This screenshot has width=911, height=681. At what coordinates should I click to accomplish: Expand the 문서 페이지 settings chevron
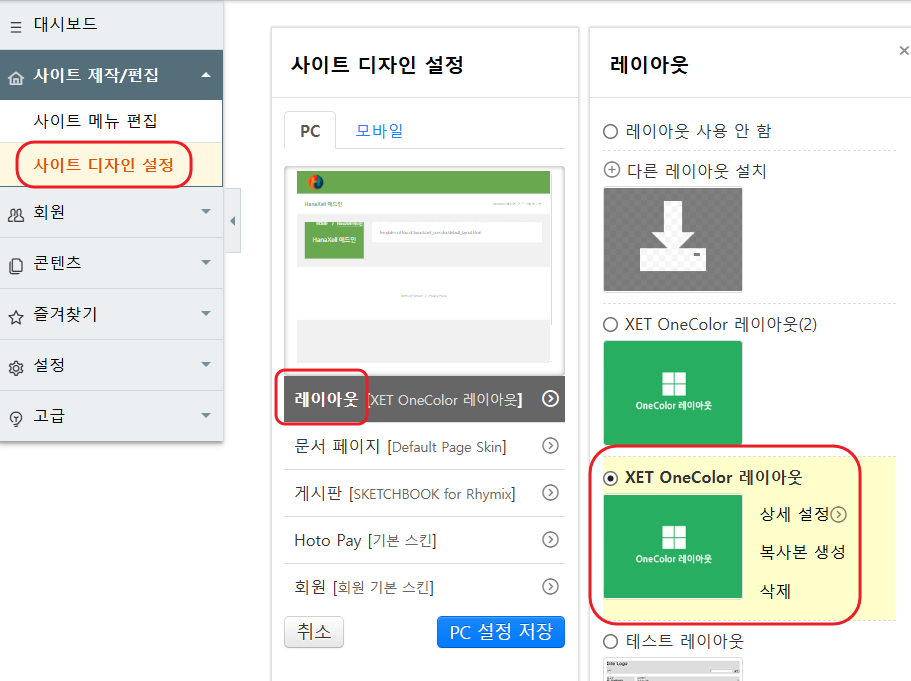click(550, 446)
